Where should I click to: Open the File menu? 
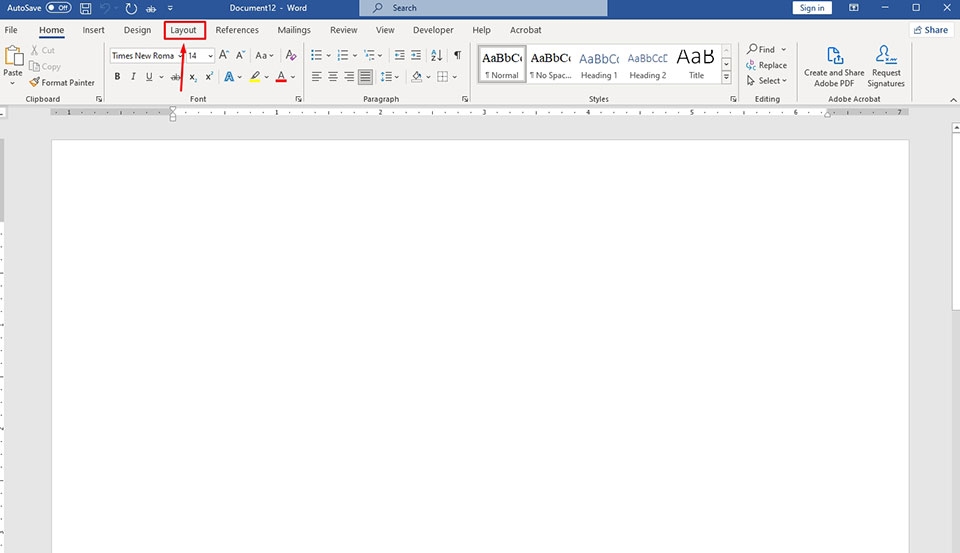pyautogui.click(x=11, y=30)
